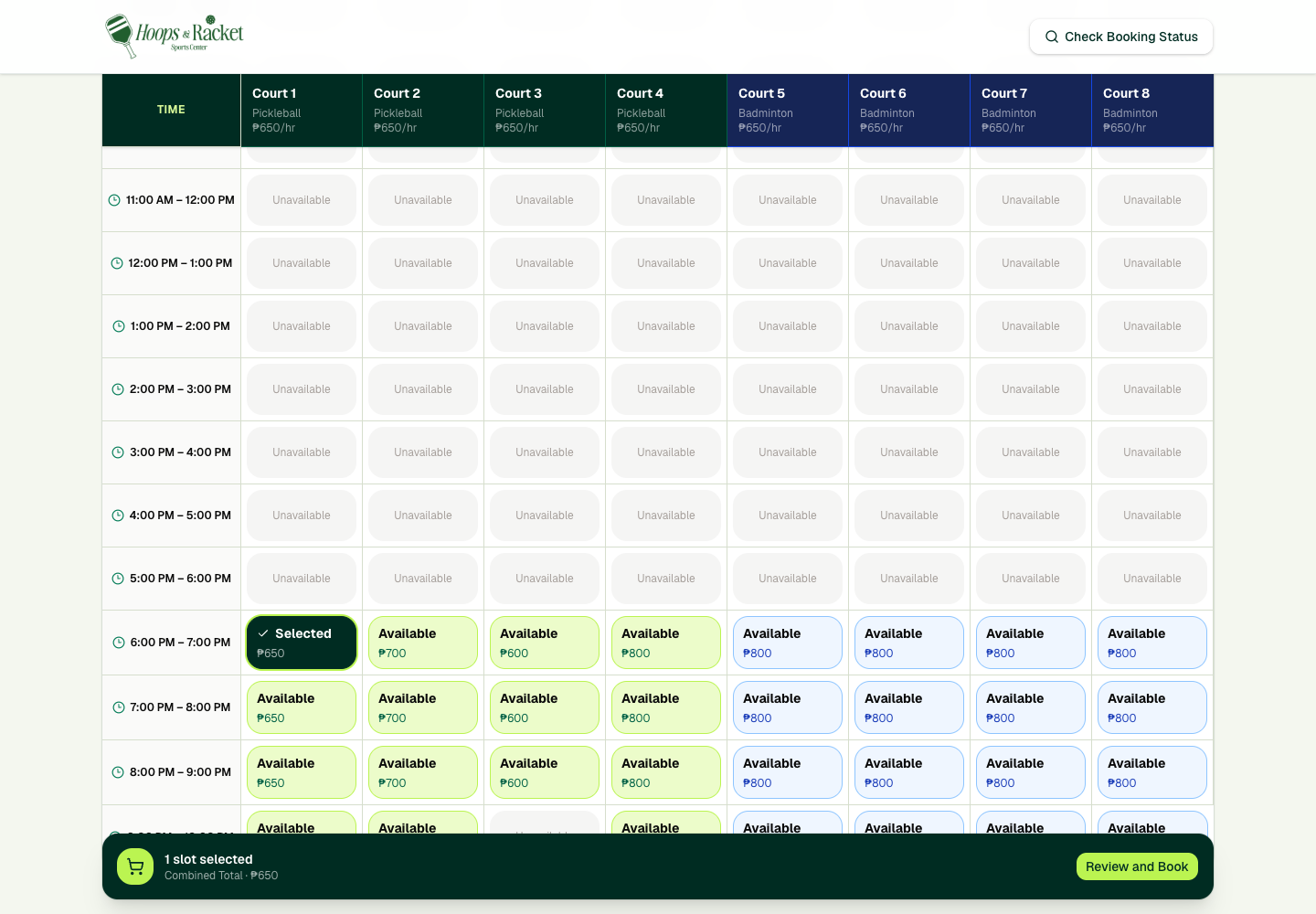Viewport: 1316px width, 914px height.
Task: Pick Court 7 slot at 8:00 PM – 9:00 PM
Action: pos(1031,772)
